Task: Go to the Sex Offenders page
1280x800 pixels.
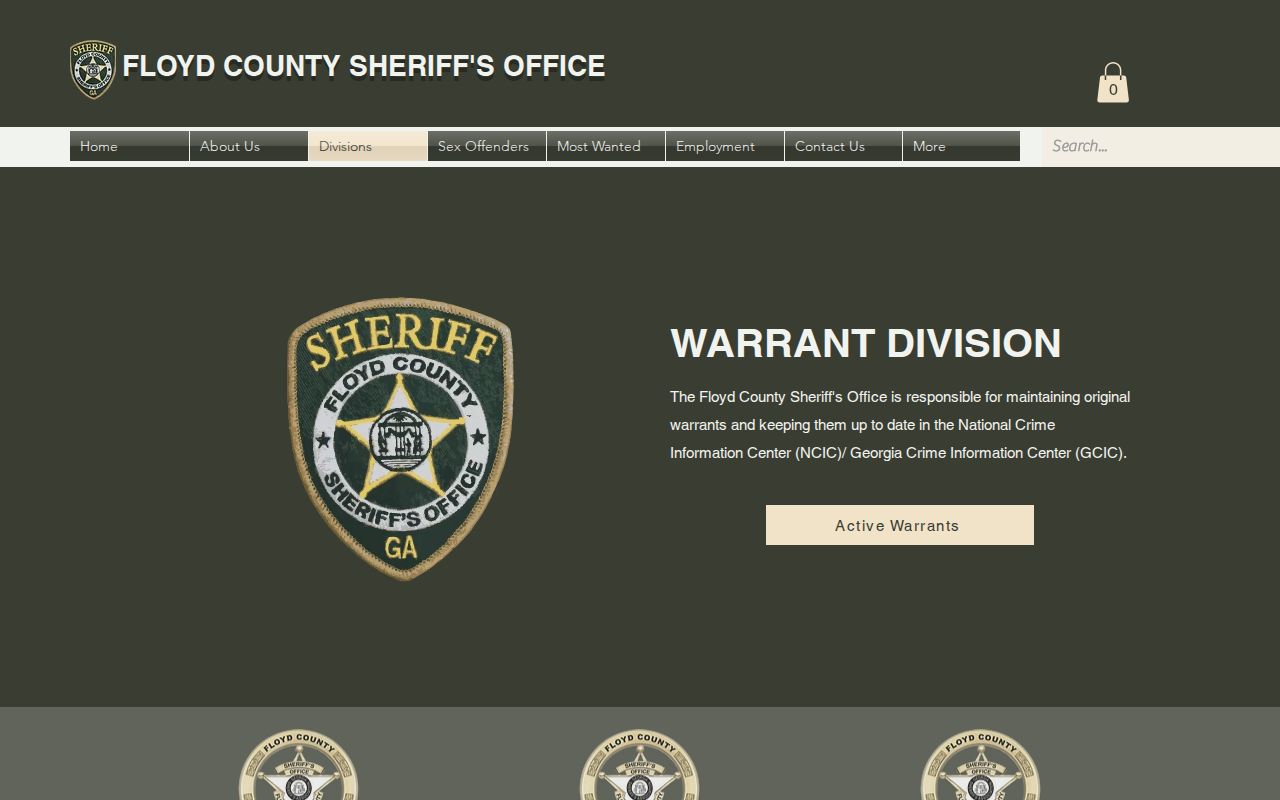Action: [486, 146]
